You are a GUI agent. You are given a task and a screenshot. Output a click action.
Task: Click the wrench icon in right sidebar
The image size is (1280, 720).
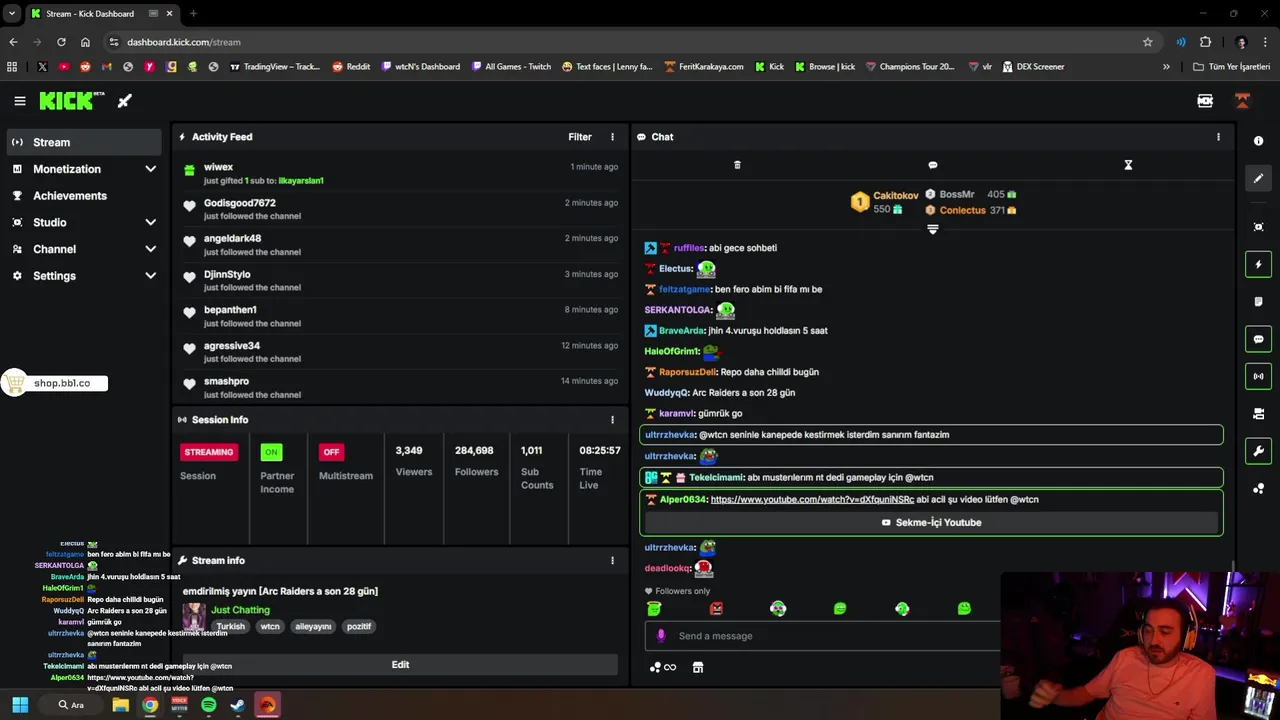[1259, 451]
